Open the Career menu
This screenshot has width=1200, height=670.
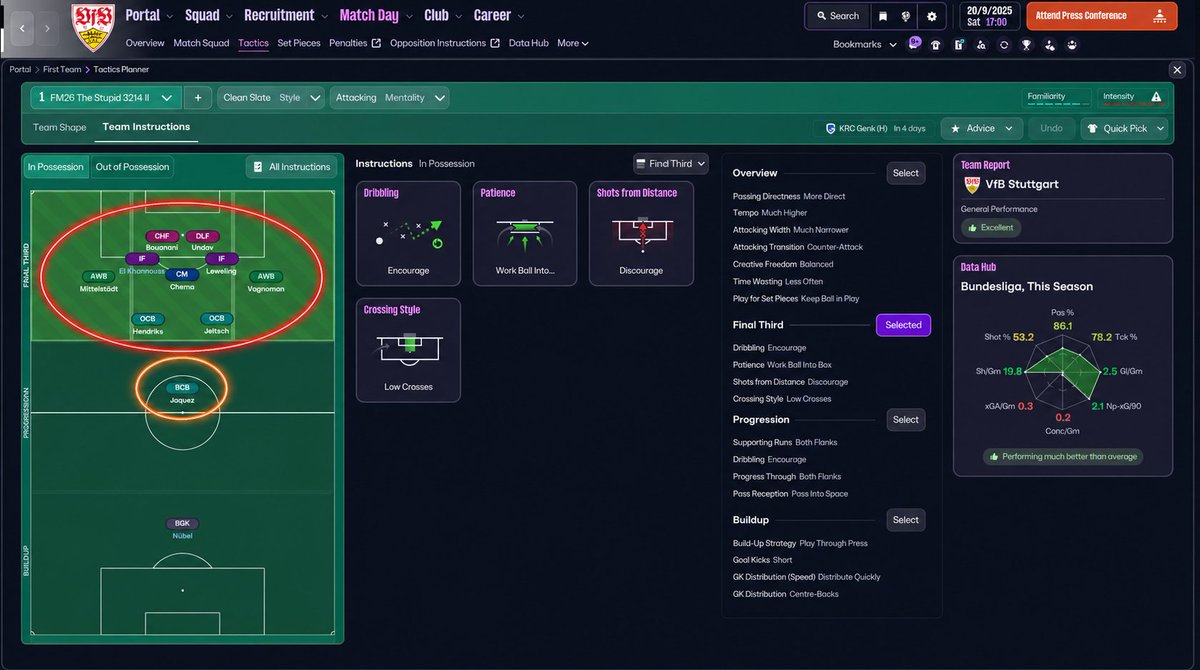click(499, 15)
